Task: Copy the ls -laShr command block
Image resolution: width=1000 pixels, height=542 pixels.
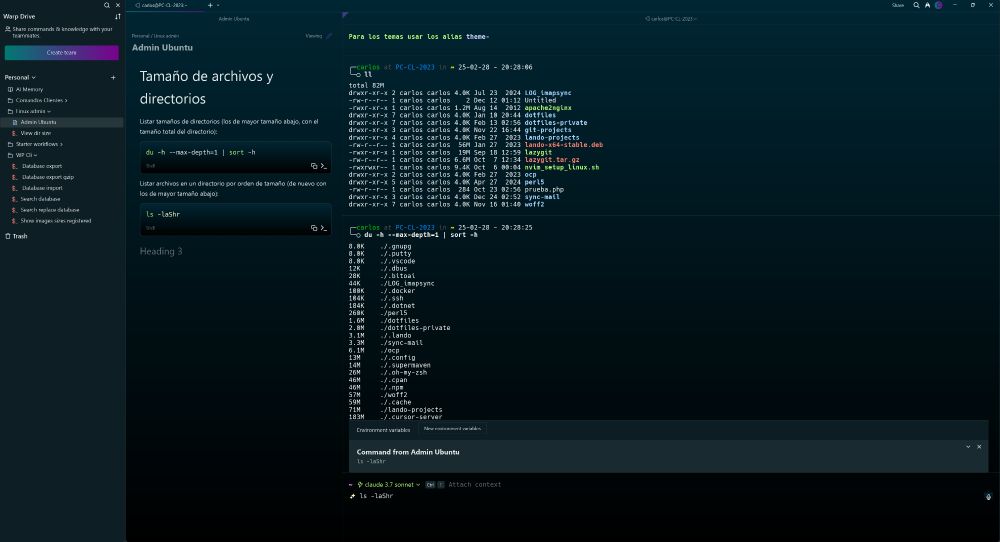Action: pos(314,228)
